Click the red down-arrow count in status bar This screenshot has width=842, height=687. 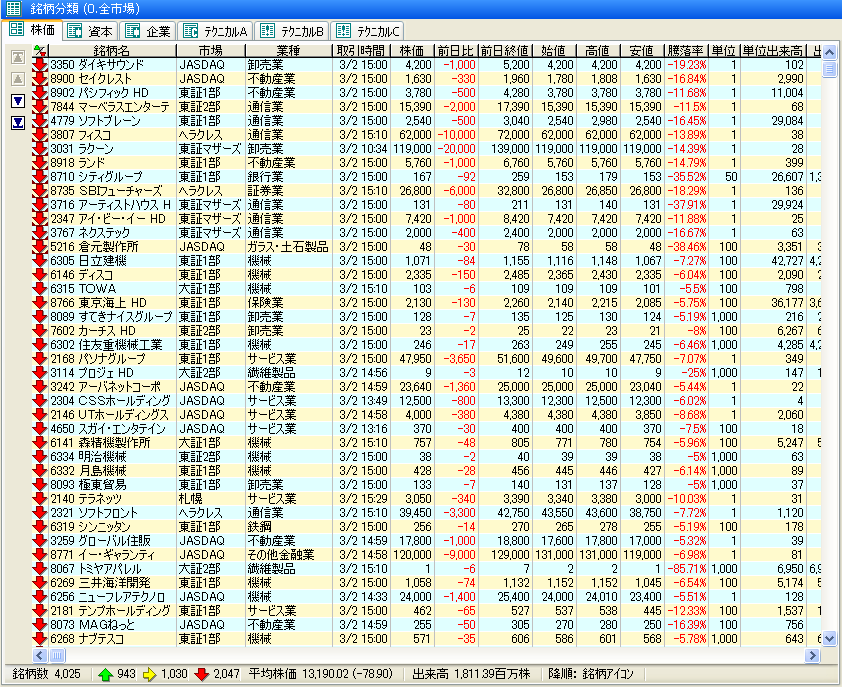tap(220, 673)
